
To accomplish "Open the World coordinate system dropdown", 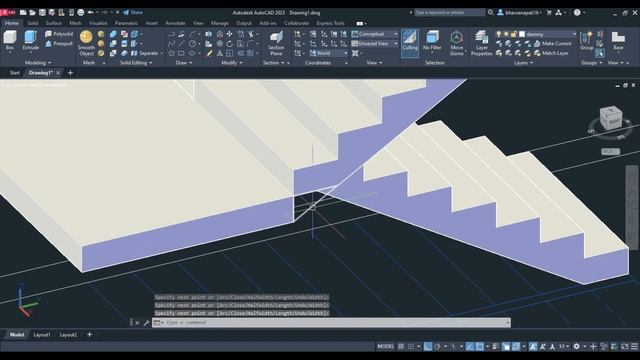I will 328,53.
